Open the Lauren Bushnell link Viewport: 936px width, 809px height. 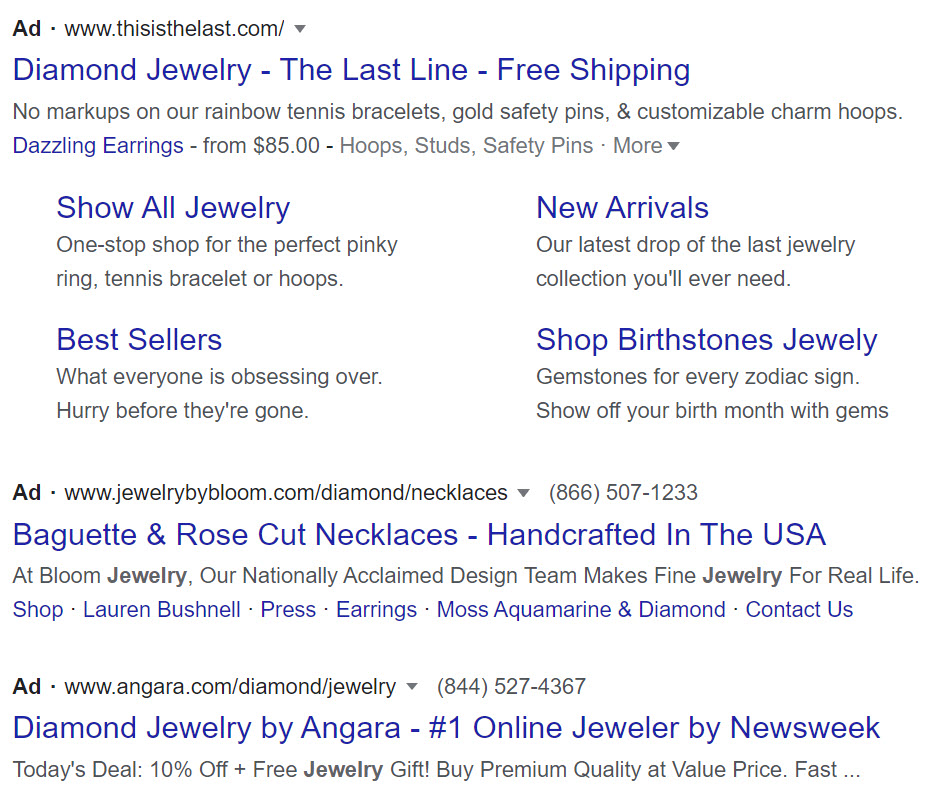click(x=162, y=610)
